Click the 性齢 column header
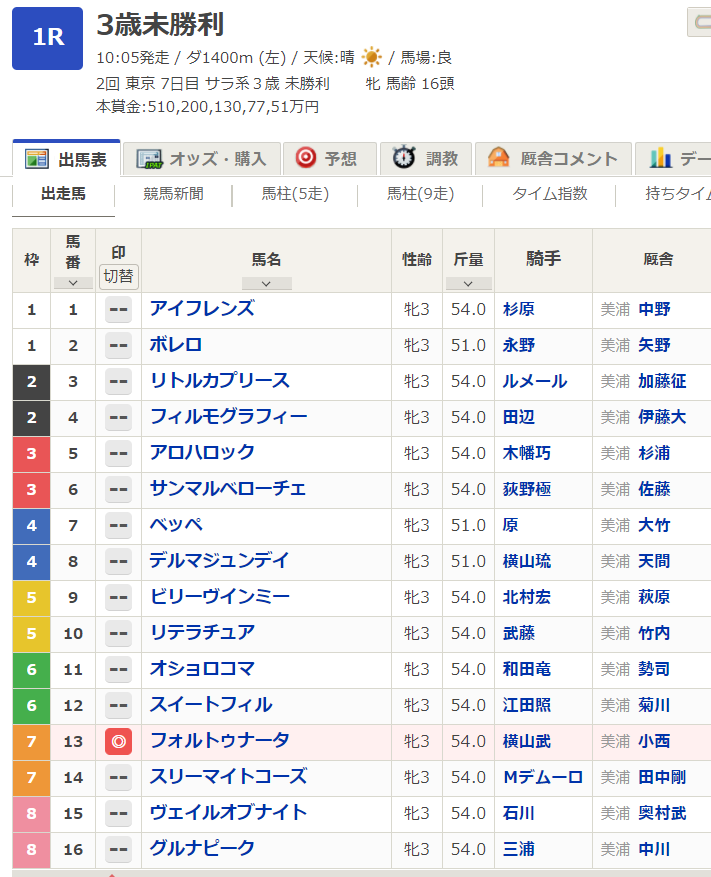 (417, 260)
